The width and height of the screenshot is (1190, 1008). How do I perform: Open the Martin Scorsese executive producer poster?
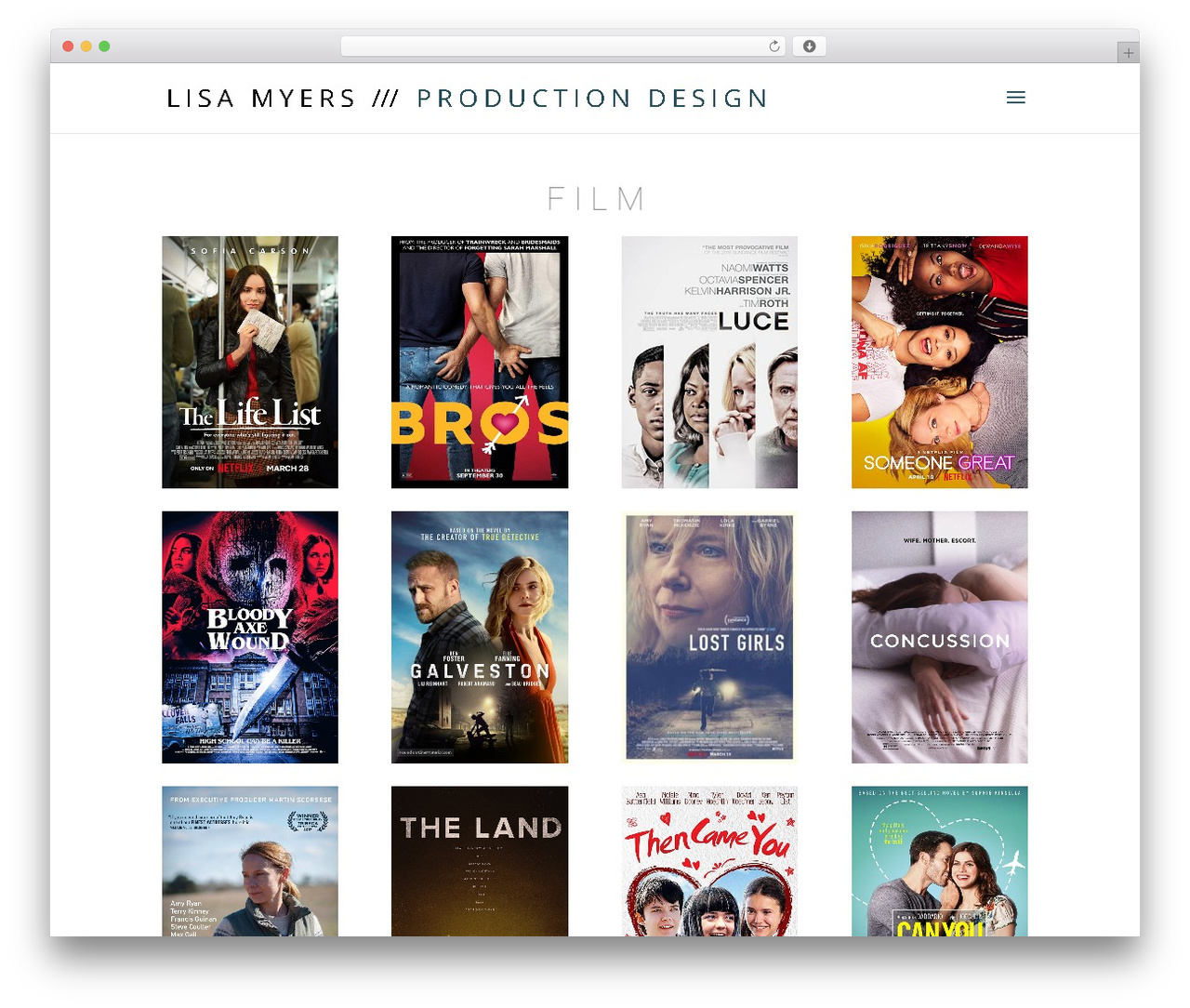click(250, 861)
